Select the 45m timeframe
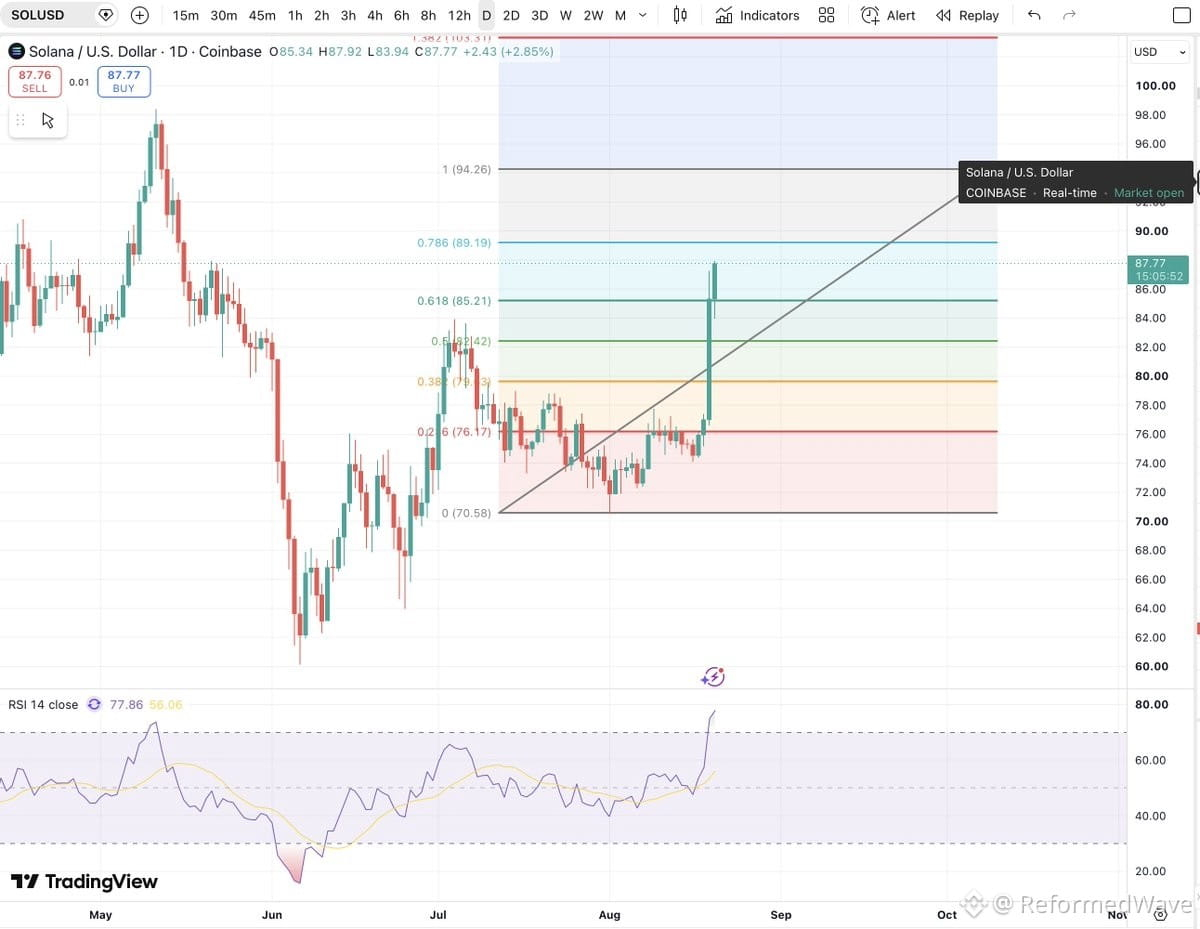Viewport: 1200px width, 929px height. tap(262, 15)
